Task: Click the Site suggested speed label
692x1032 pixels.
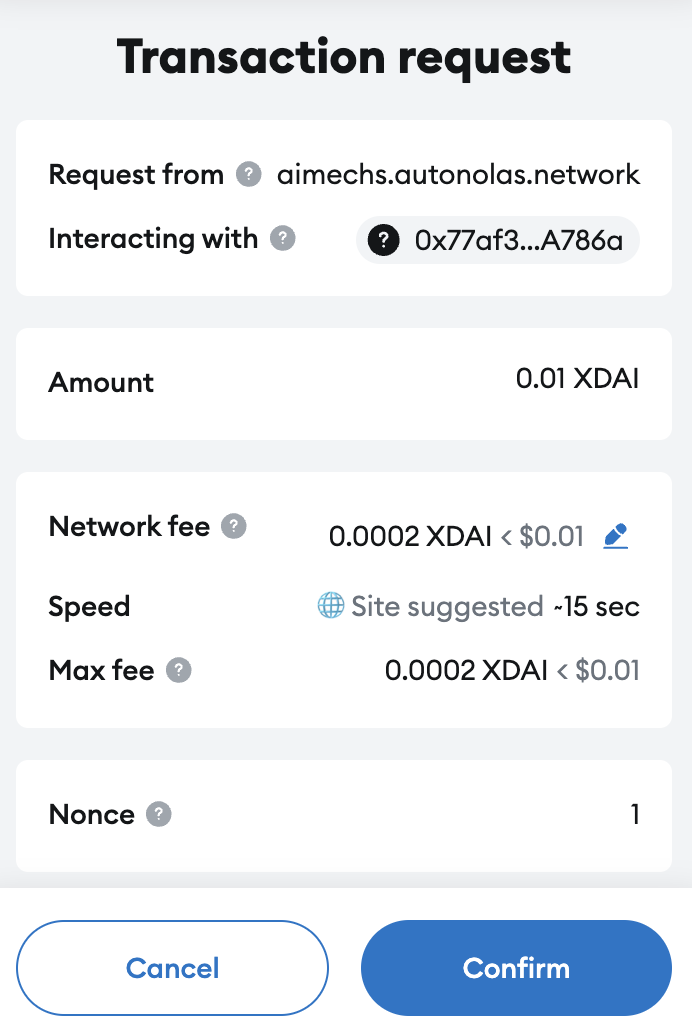Action: [447, 607]
